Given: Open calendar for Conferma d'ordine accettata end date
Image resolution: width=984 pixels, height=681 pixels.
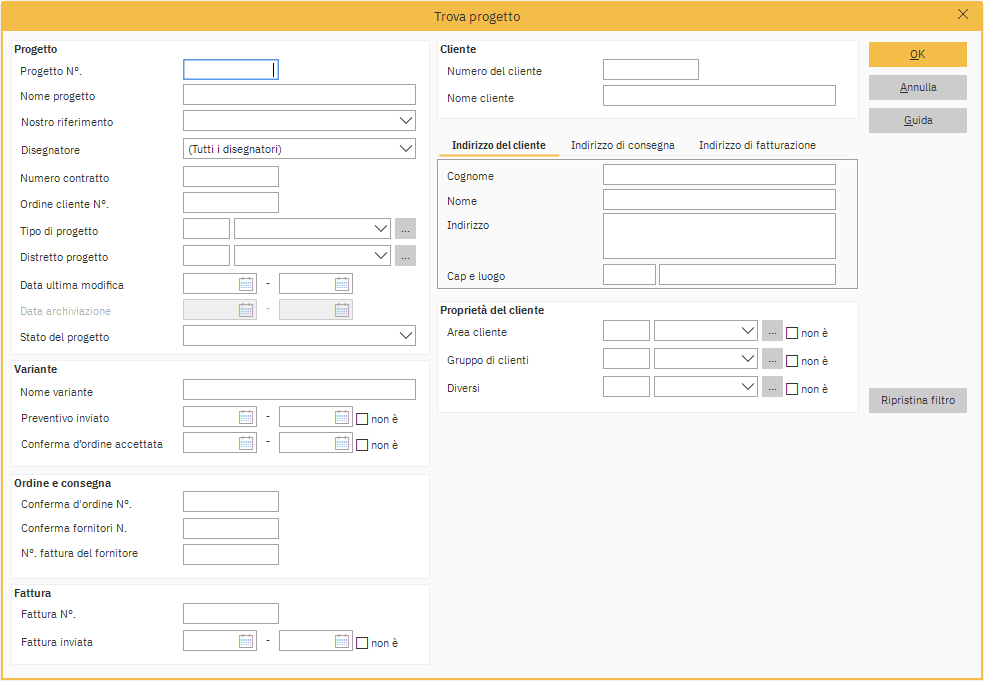Looking at the screenshot, I should [x=342, y=443].
